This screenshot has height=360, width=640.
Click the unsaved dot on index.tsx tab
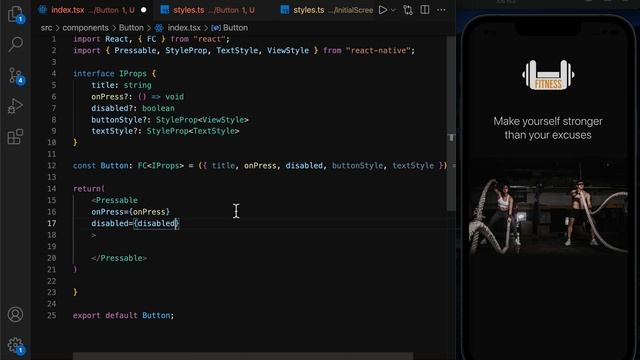[144, 10]
